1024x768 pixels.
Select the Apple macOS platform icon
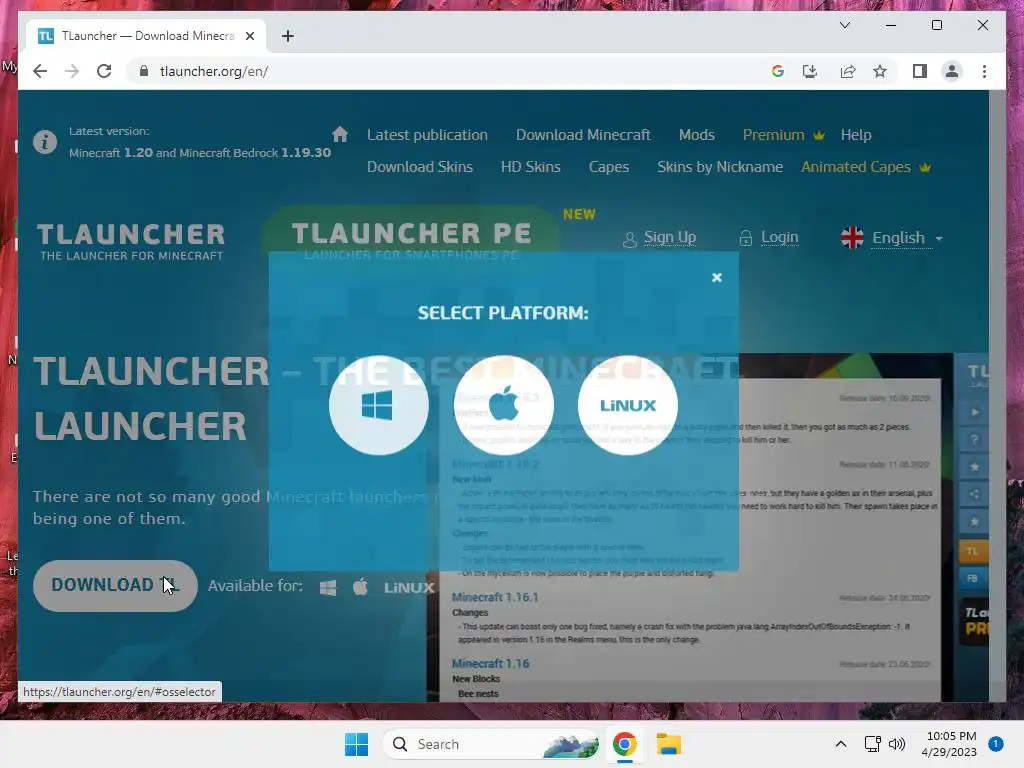(504, 405)
